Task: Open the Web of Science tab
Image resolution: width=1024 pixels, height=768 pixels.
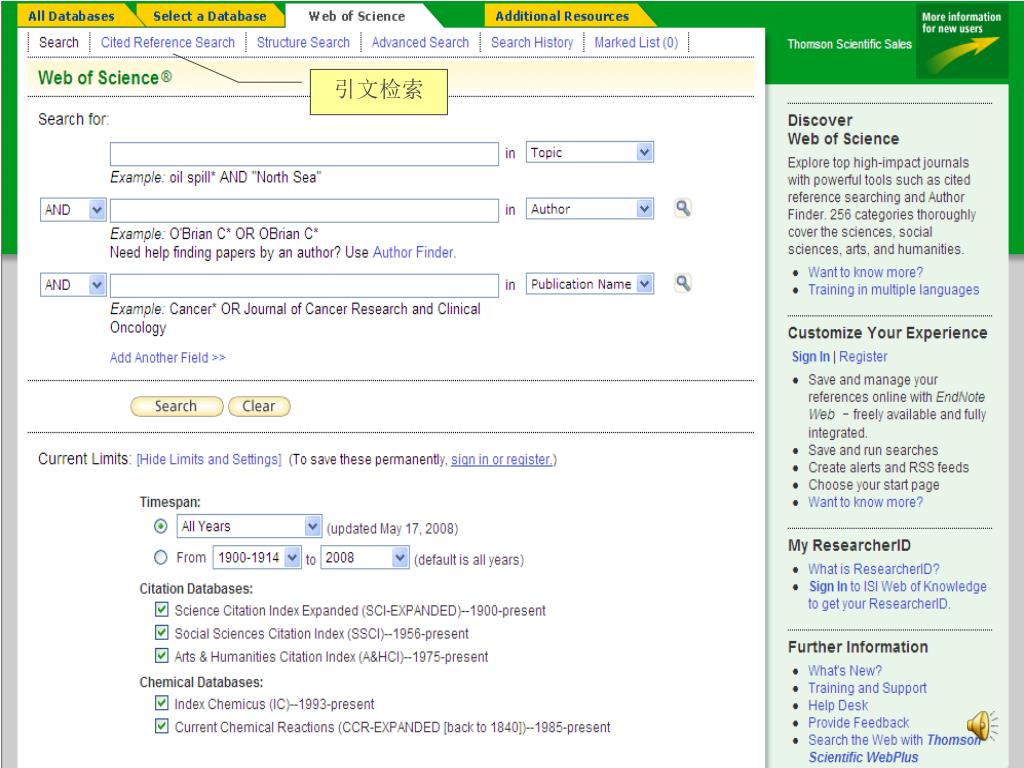Action: click(357, 16)
